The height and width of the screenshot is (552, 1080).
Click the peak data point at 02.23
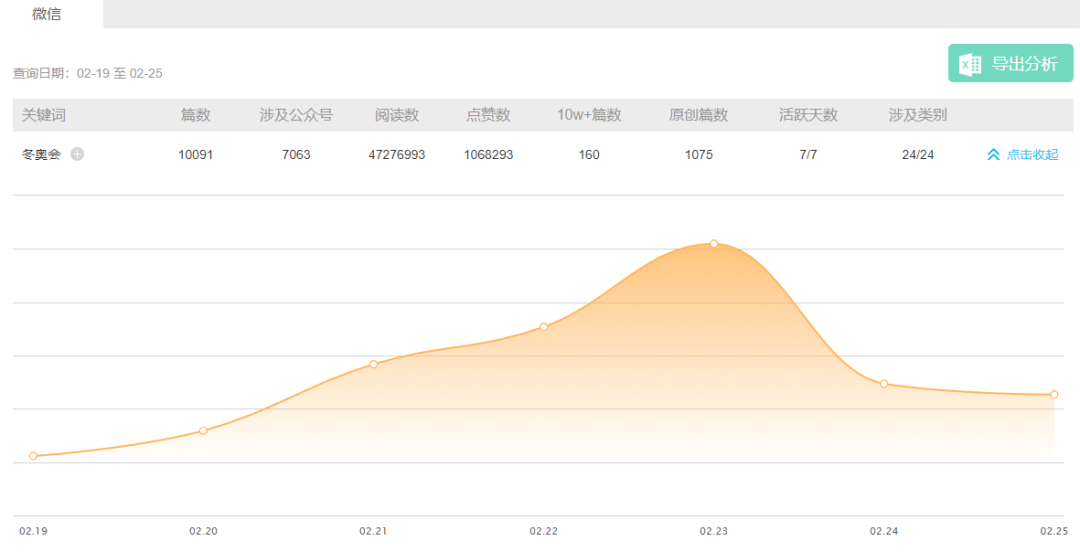(714, 244)
